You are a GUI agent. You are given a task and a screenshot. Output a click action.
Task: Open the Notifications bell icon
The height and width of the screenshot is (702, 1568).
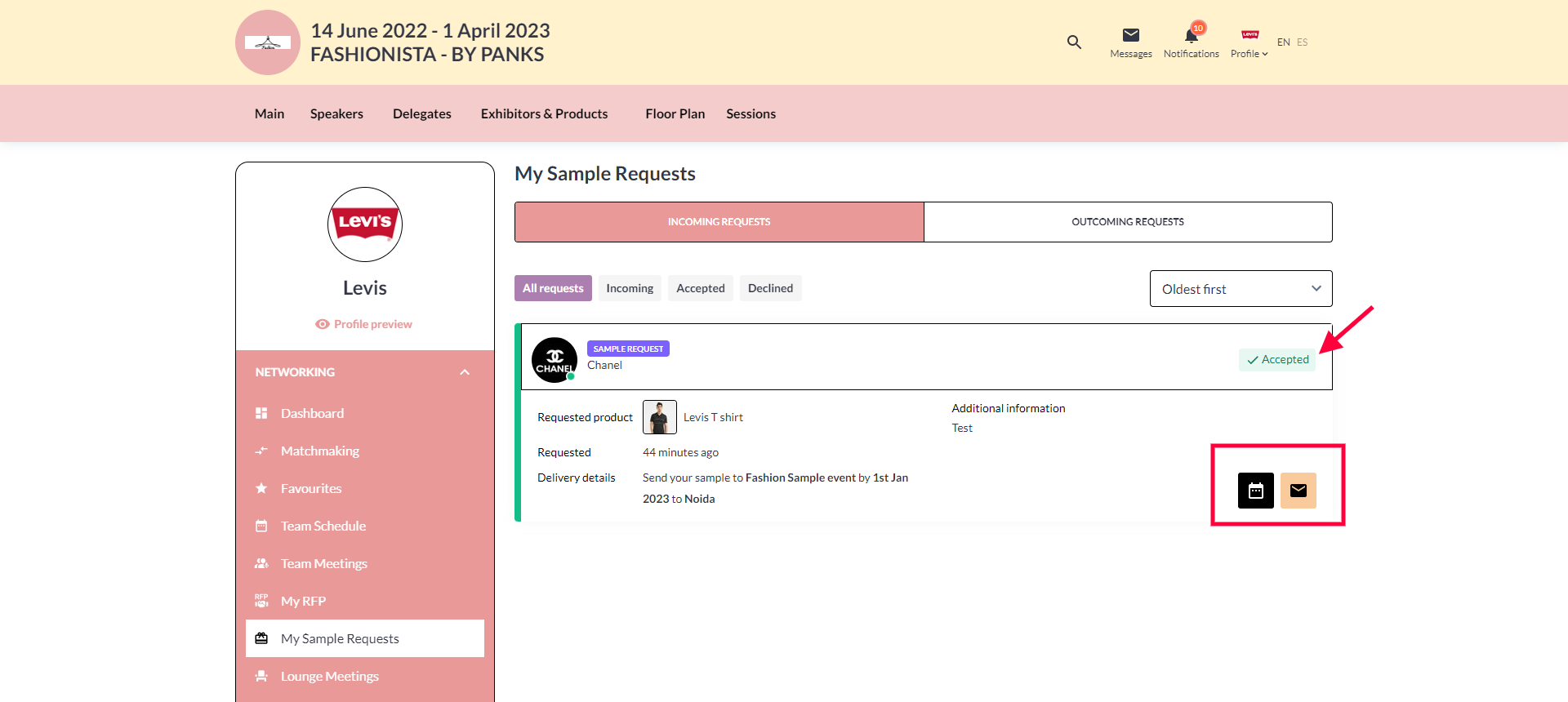click(1191, 36)
